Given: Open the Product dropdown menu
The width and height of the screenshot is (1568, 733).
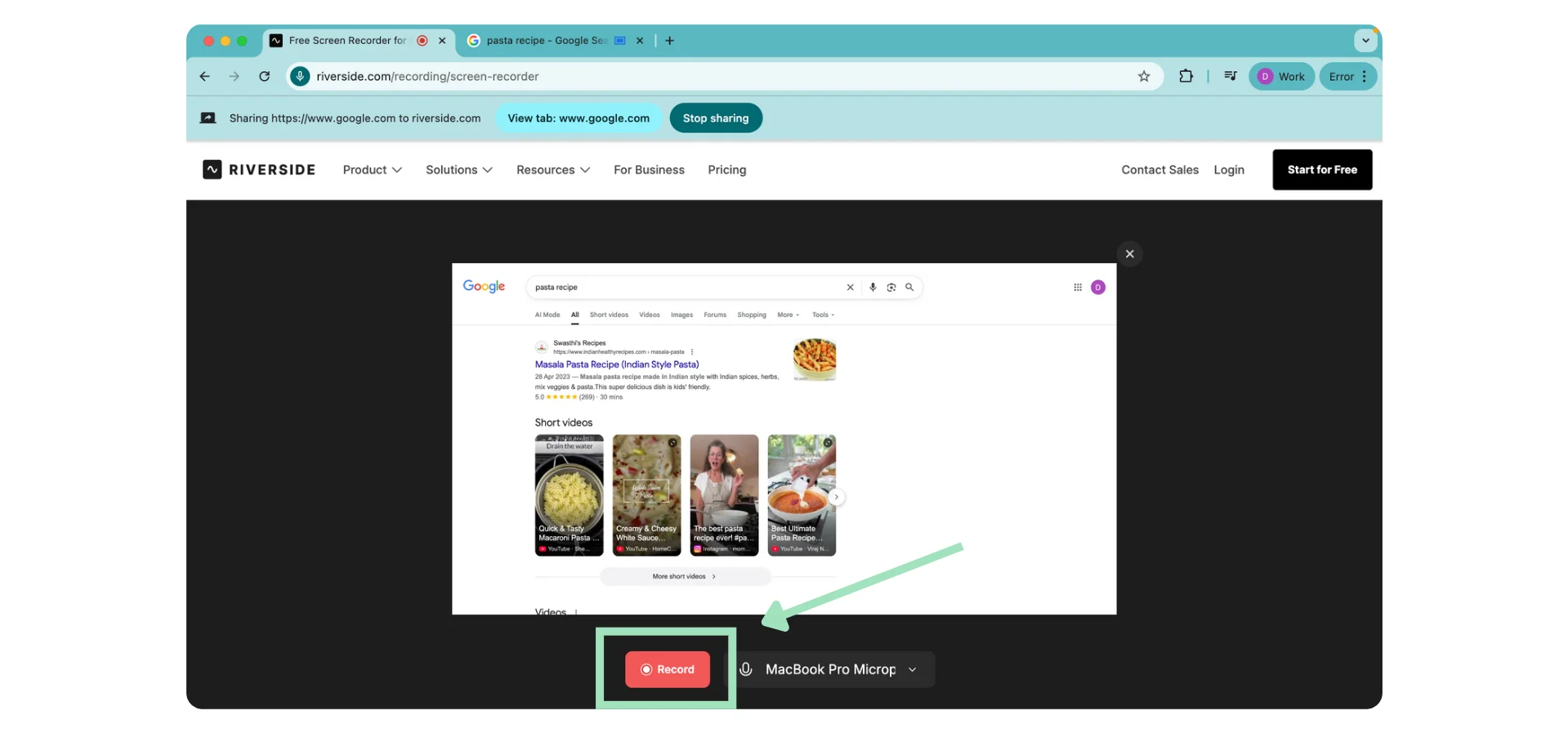Looking at the screenshot, I should coord(372,170).
